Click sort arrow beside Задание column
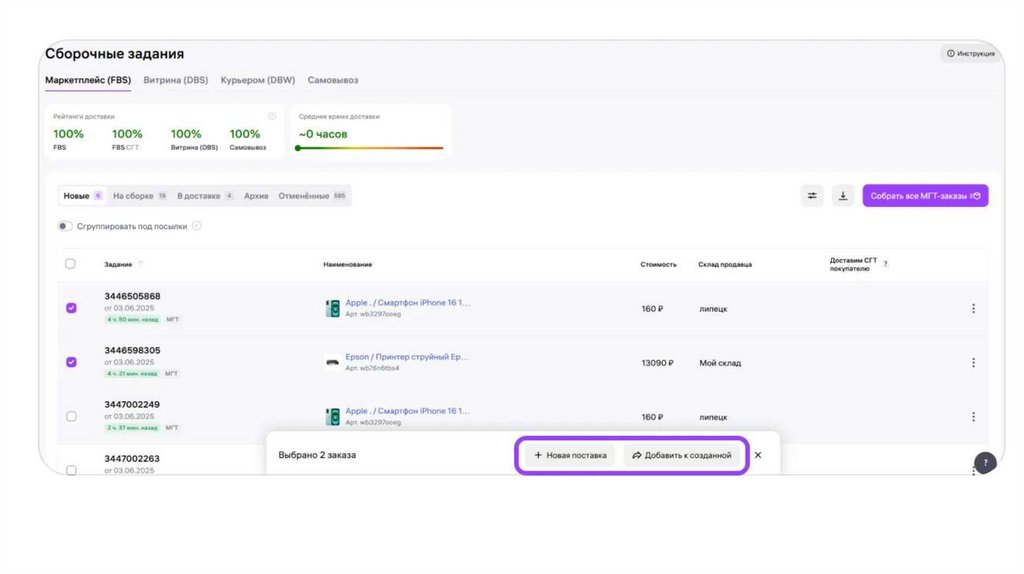 pos(140,264)
